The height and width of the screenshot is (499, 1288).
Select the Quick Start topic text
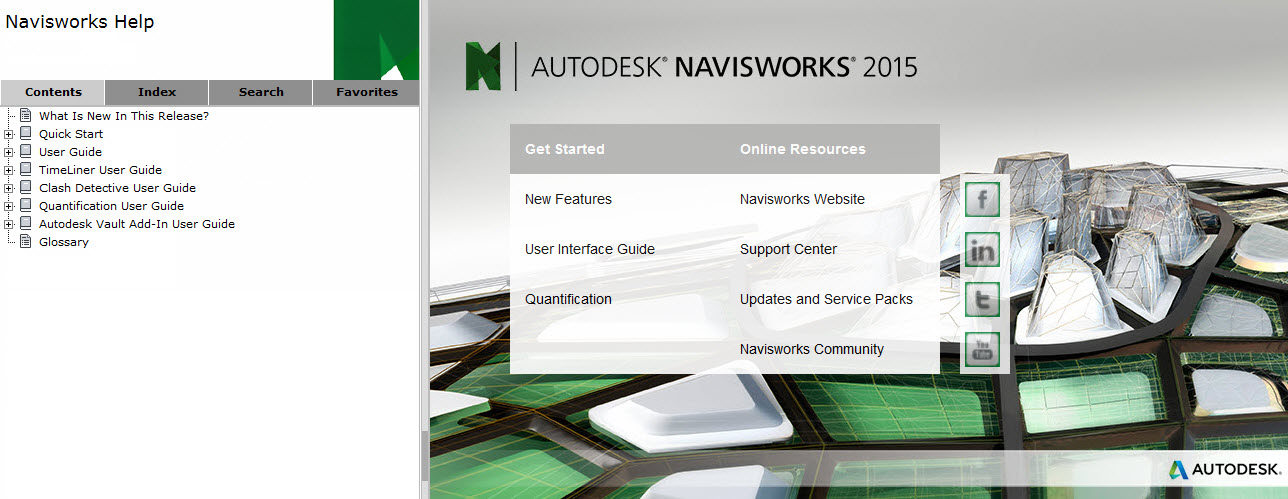71,134
